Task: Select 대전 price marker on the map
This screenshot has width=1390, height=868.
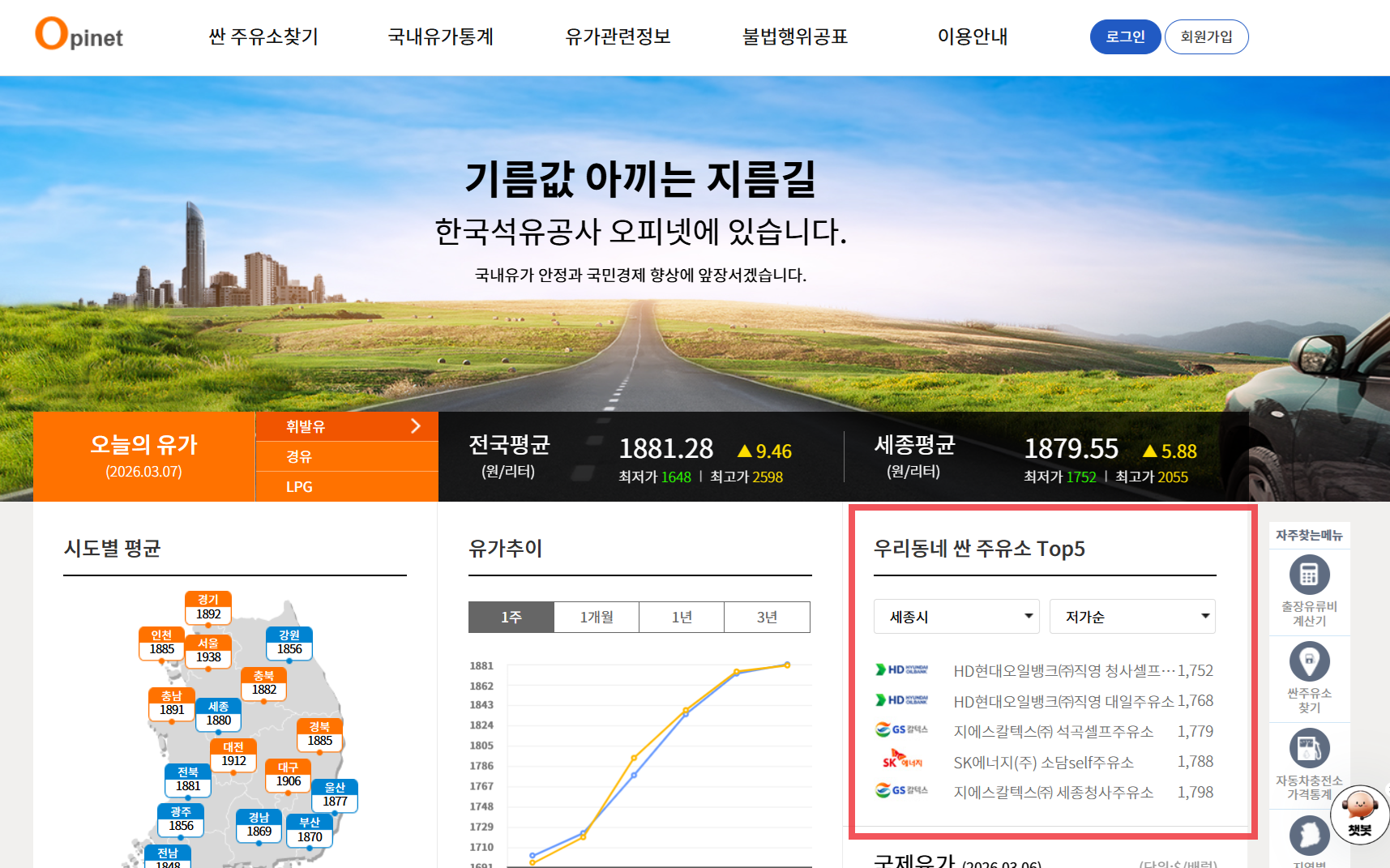Action: 233,755
